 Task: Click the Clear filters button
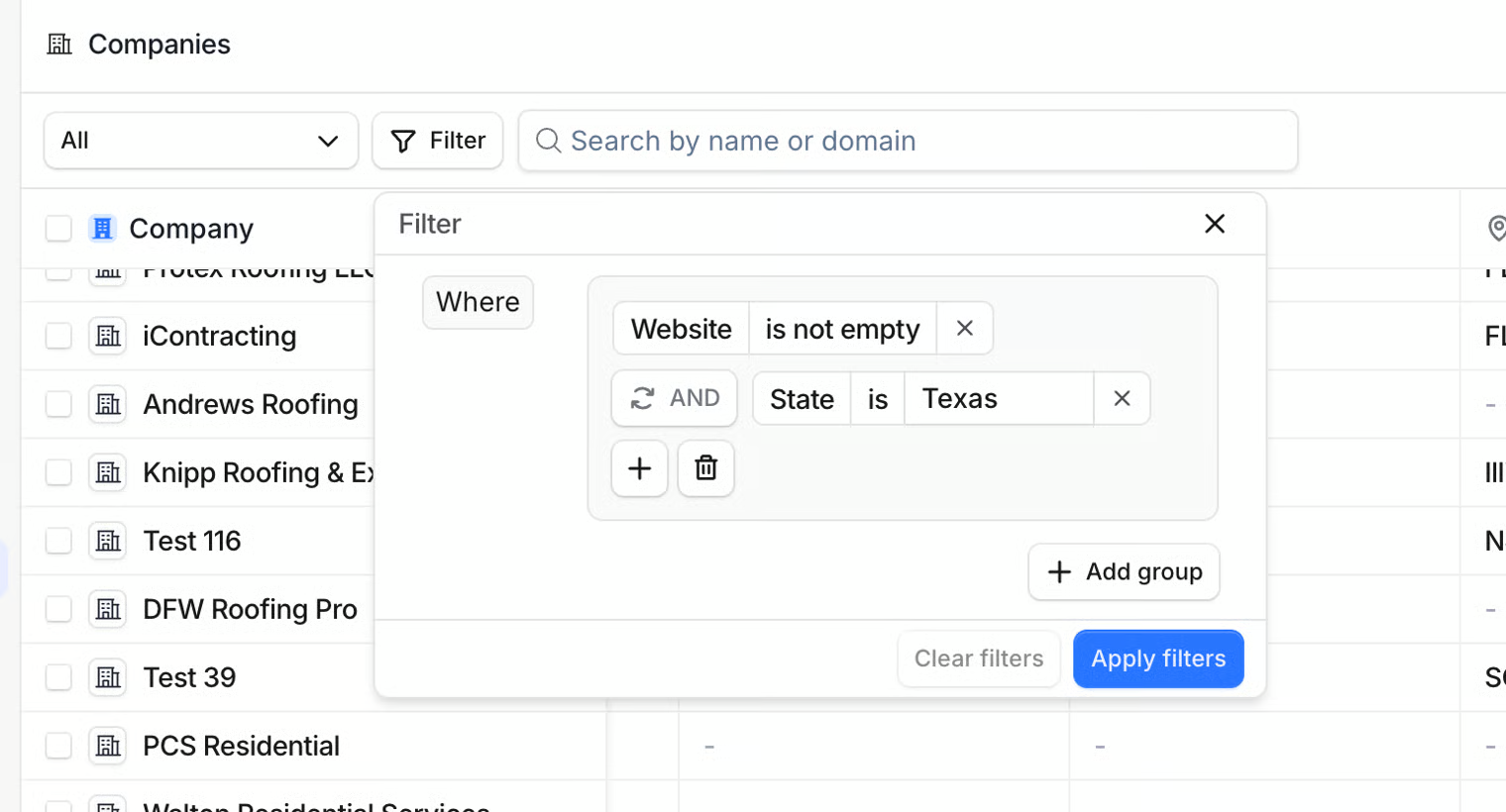[978, 659]
